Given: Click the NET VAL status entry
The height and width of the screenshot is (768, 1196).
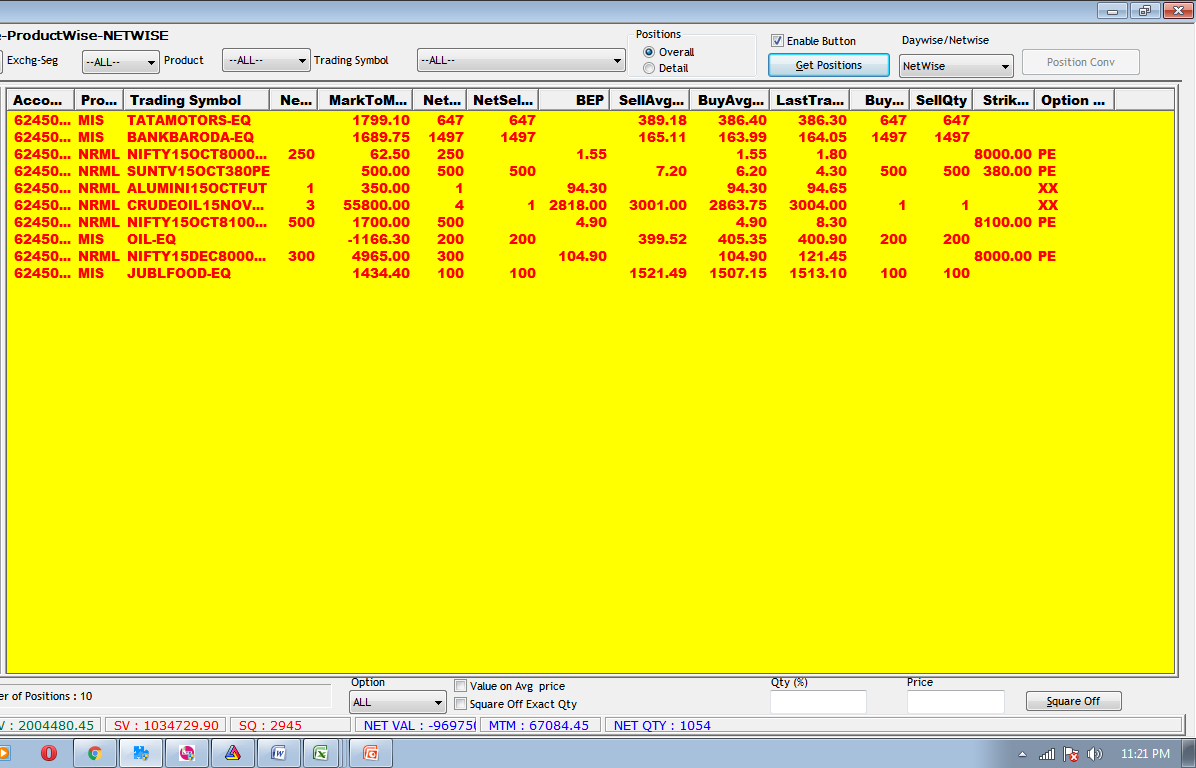Looking at the screenshot, I should point(416,725).
